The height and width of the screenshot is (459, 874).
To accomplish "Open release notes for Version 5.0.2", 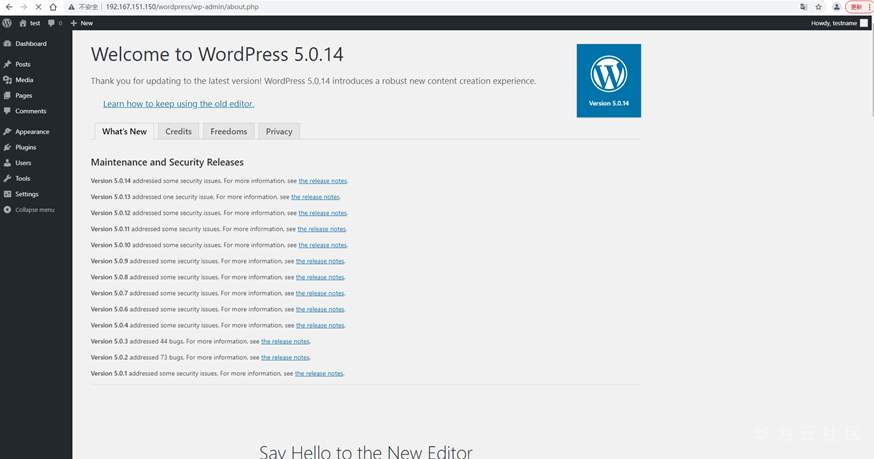I will (x=285, y=357).
